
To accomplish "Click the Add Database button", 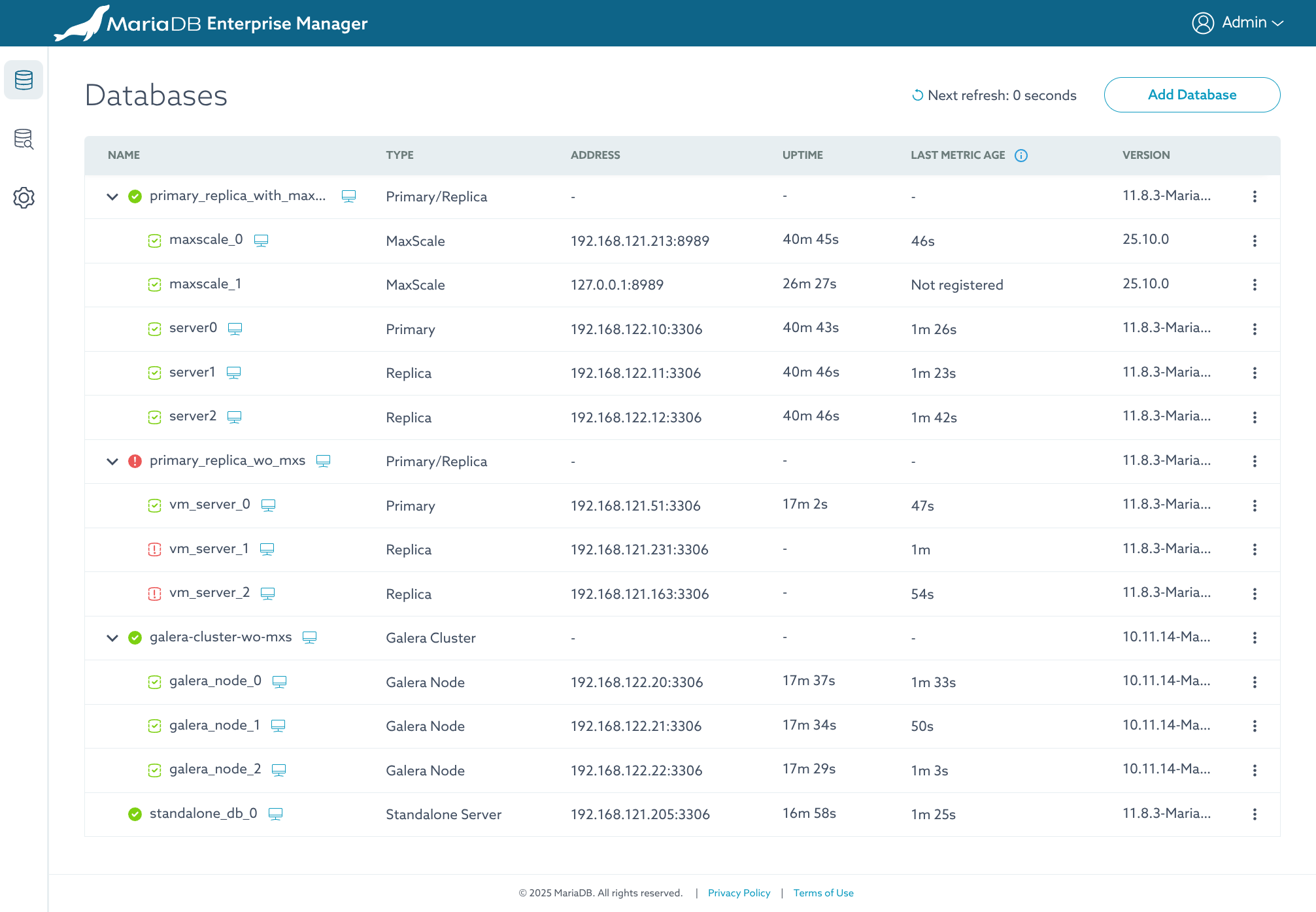I will (1191, 95).
